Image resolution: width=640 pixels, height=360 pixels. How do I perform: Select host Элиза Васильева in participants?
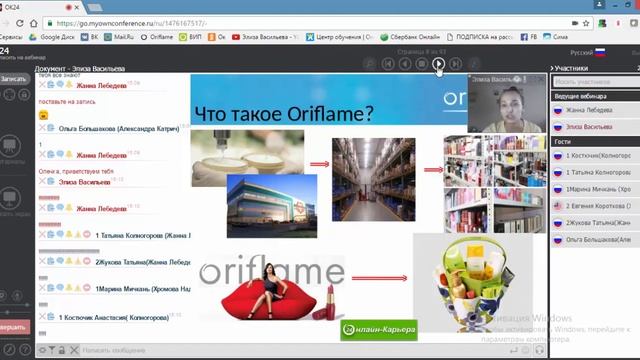pyautogui.click(x=595, y=127)
